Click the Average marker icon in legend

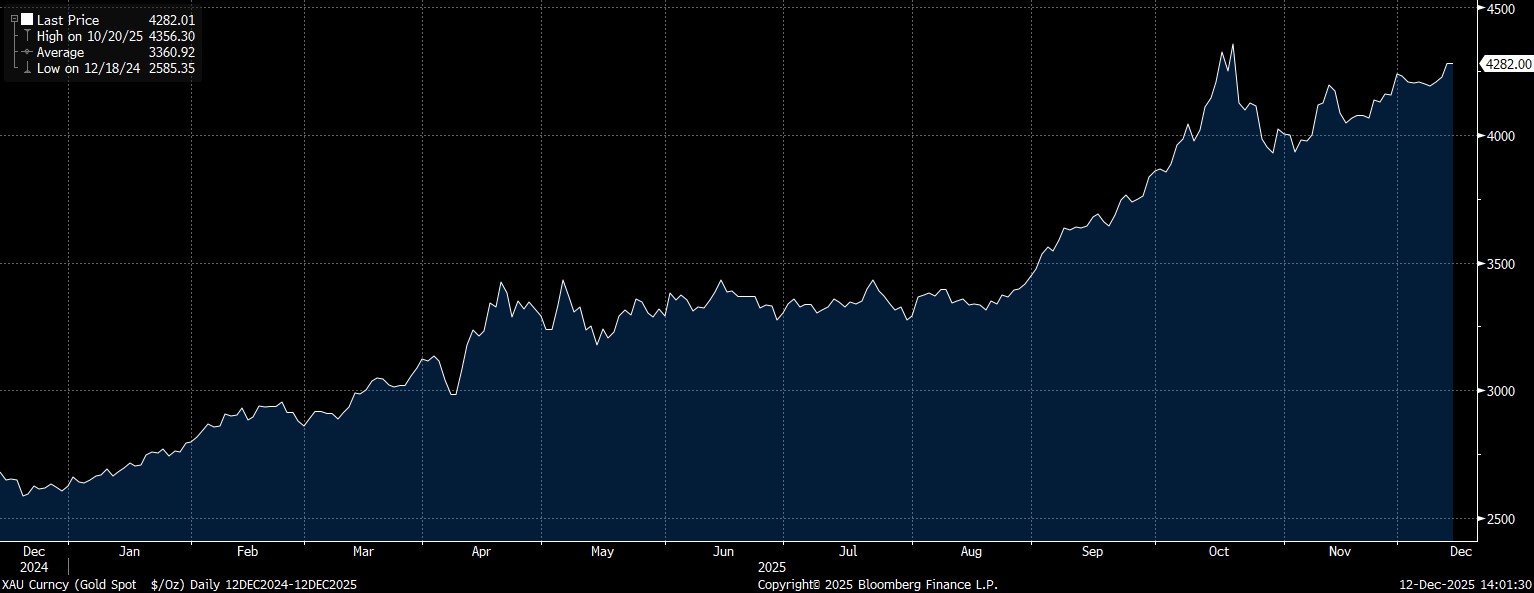[x=26, y=52]
